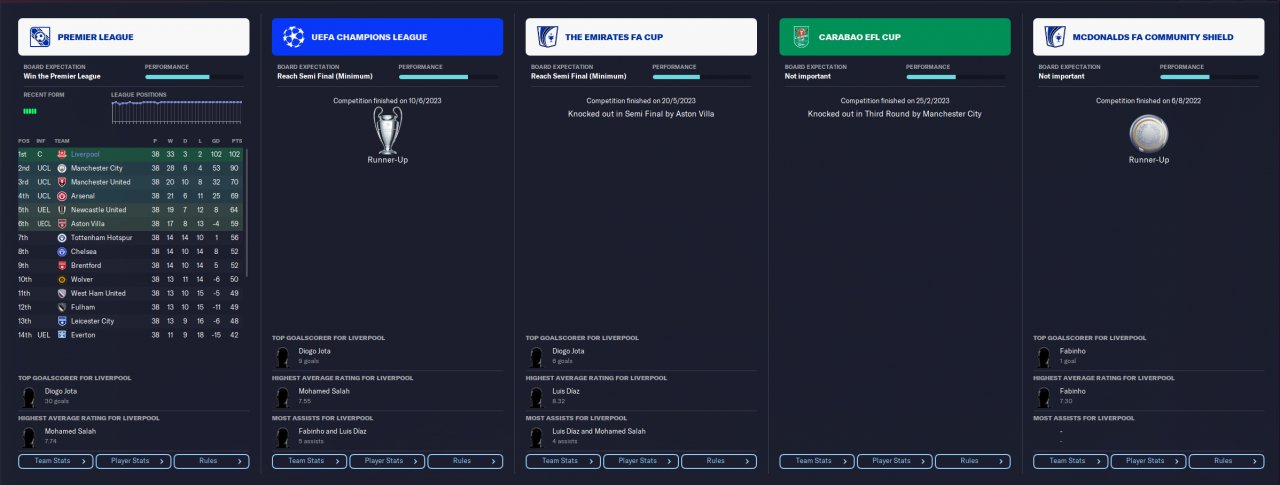Open Team Stats in the Champions League panel

pyautogui.click(x=310, y=461)
